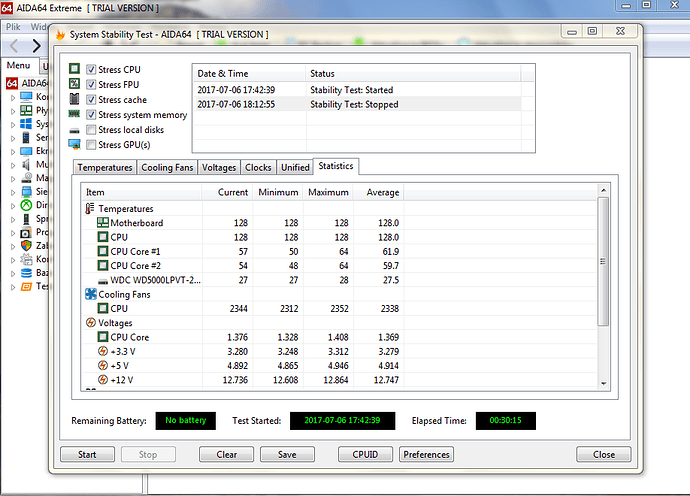Click the Stress cache chip icon
Screen dimensions: 690x496
point(74,99)
